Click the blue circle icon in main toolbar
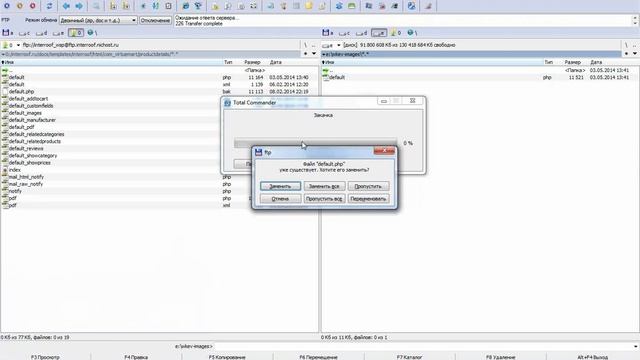This screenshot has width=640, height=360. (7, 6)
